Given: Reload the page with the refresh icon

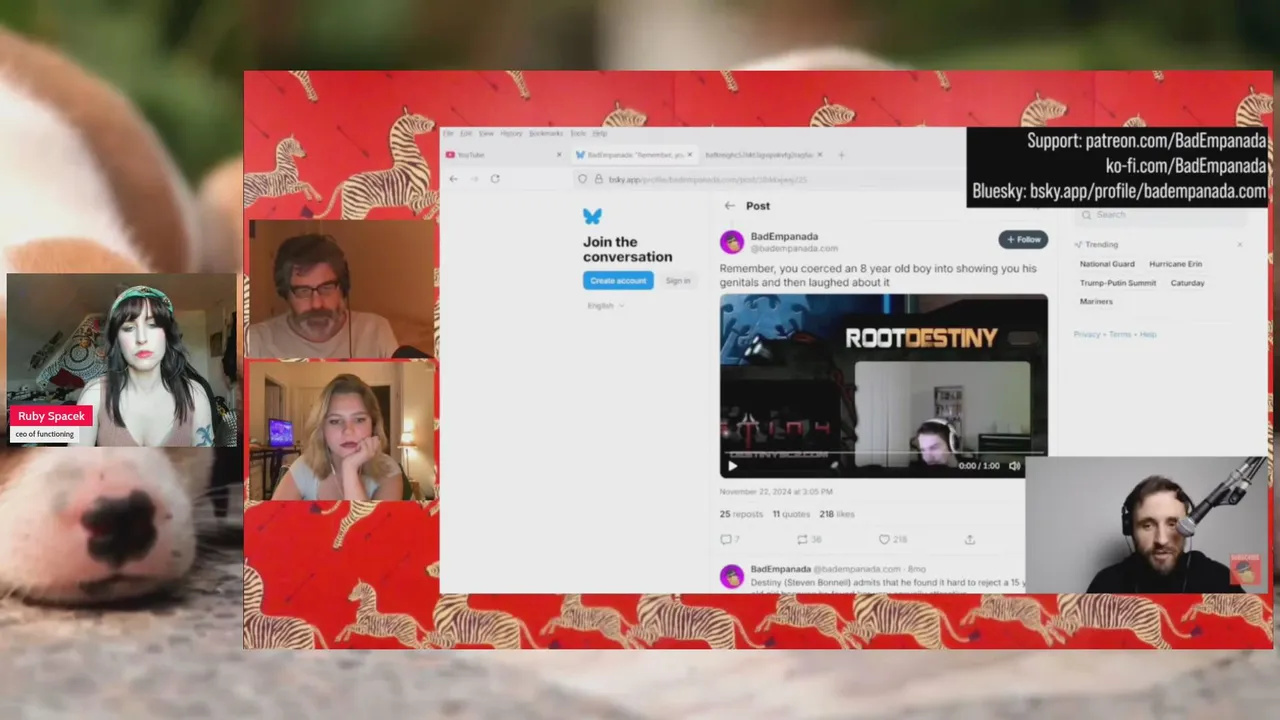Looking at the screenshot, I should pos(495,179).
